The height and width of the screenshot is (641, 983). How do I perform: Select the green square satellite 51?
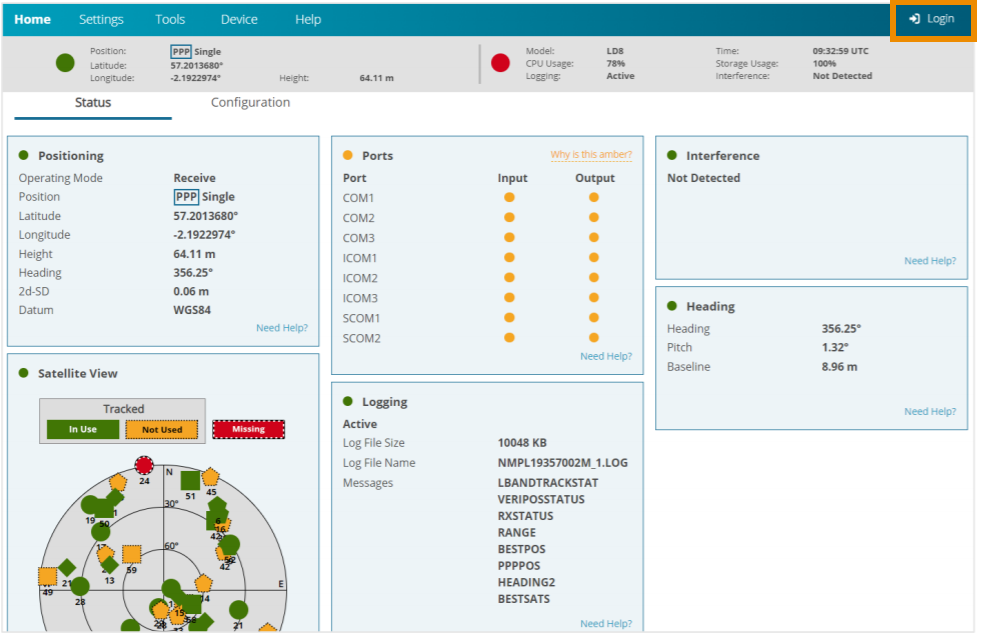pos(190,480)
